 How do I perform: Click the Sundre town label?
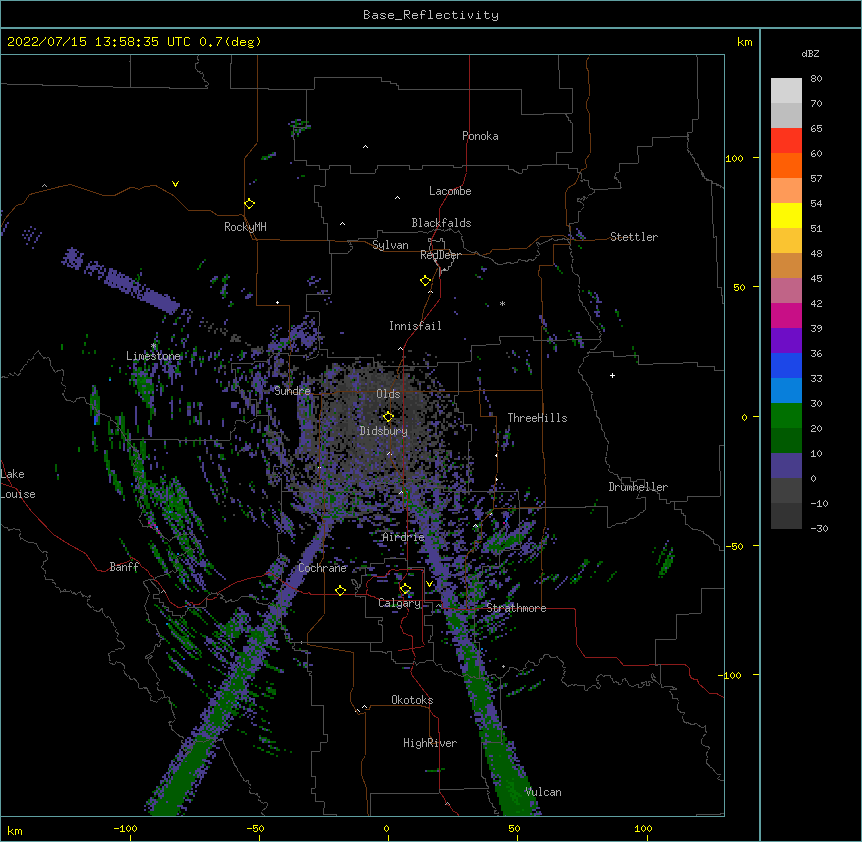point(292,391)
